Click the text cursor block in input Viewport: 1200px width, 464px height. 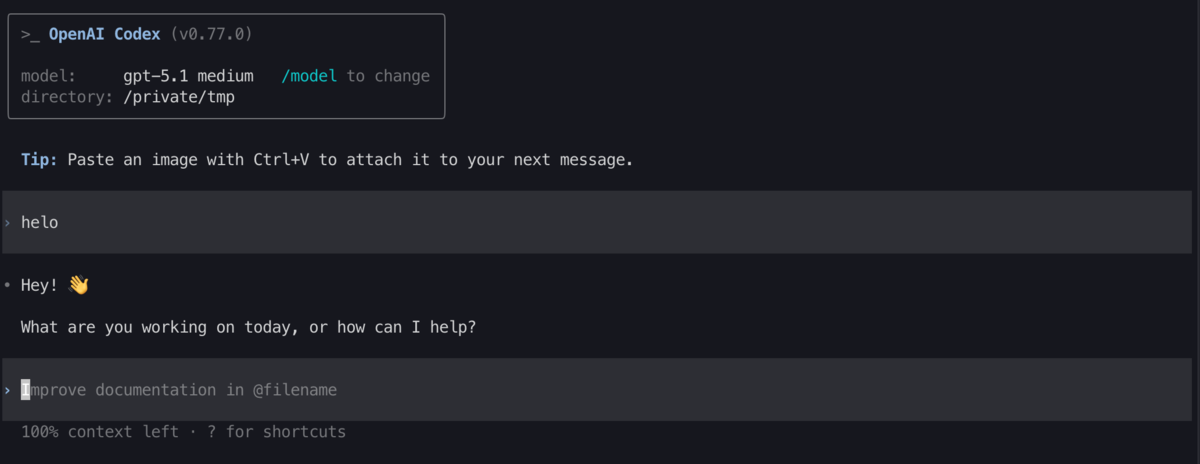coord(26,390)
